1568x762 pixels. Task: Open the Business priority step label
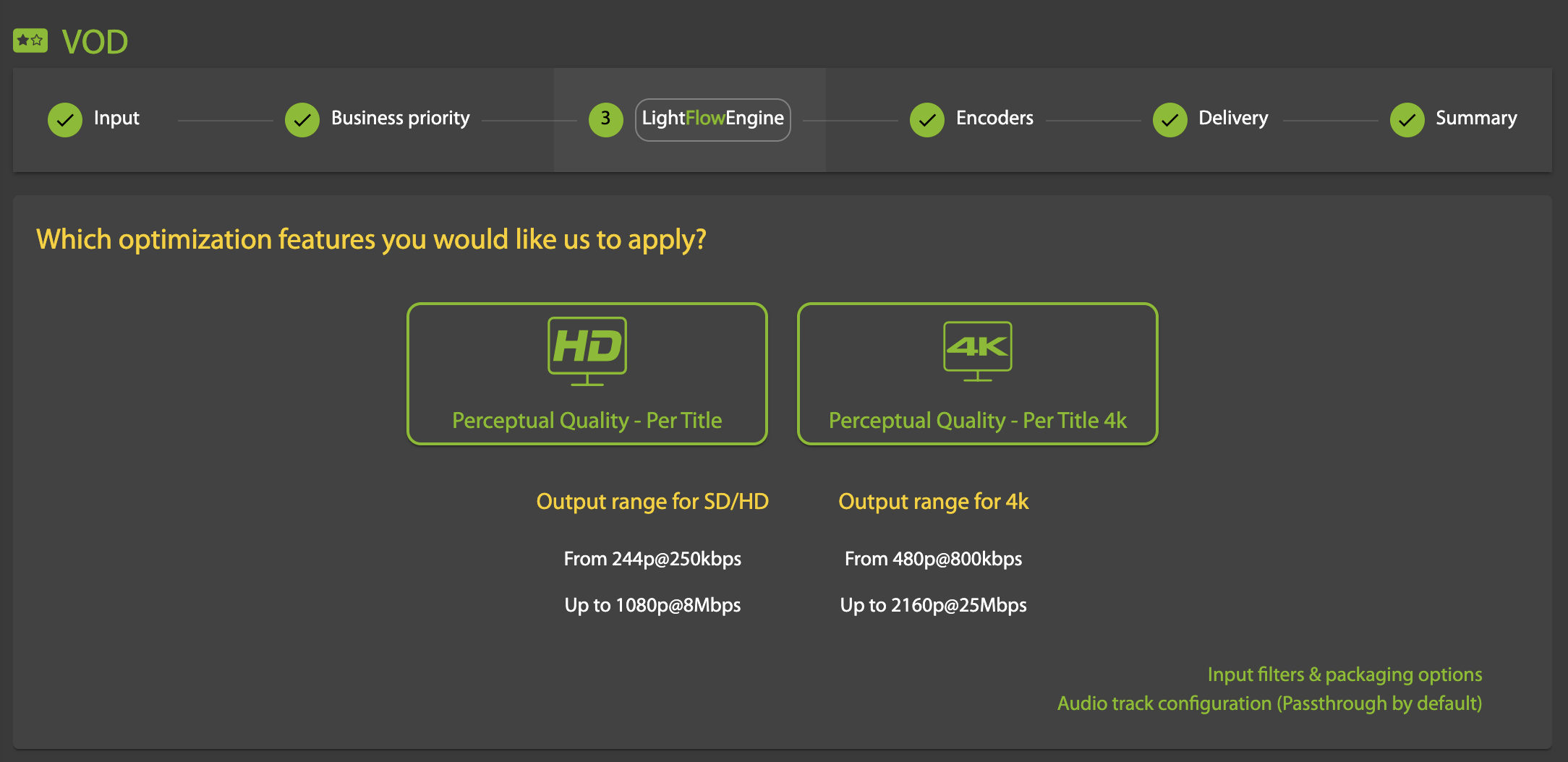pos(400,118)
